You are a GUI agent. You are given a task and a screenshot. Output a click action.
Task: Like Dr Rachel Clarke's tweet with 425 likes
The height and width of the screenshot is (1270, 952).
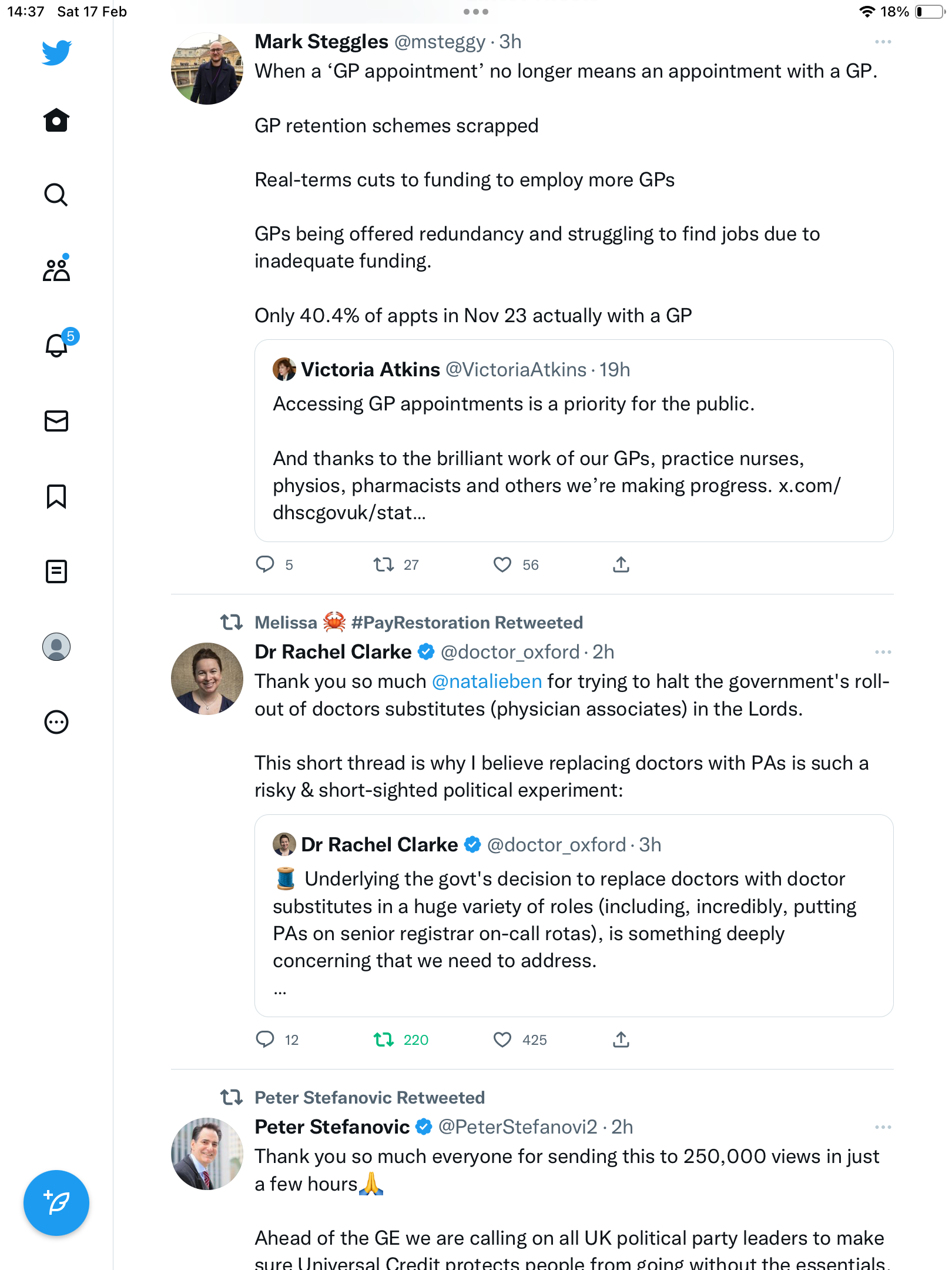click(502, 1040)
